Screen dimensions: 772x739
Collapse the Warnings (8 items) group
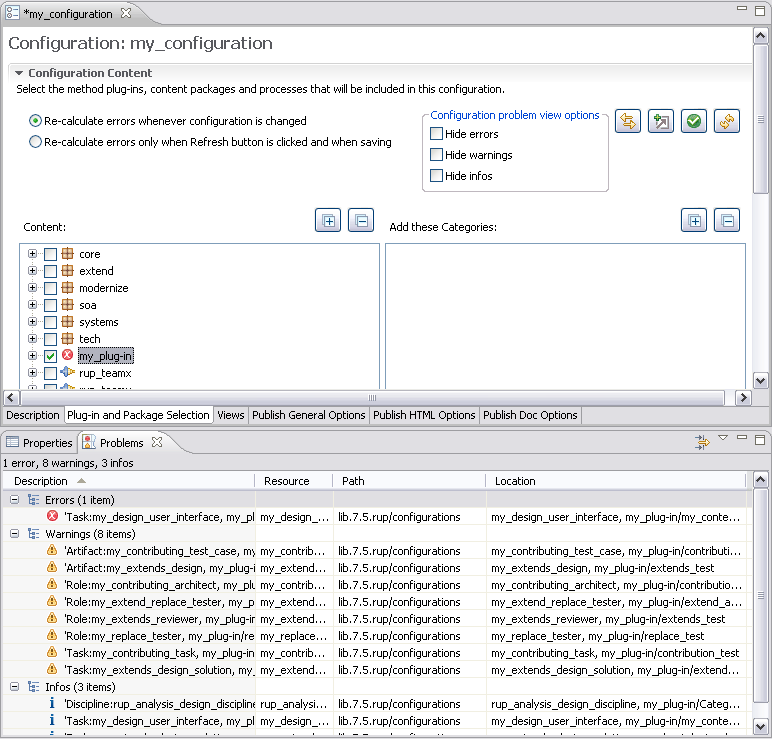point(15,534)
